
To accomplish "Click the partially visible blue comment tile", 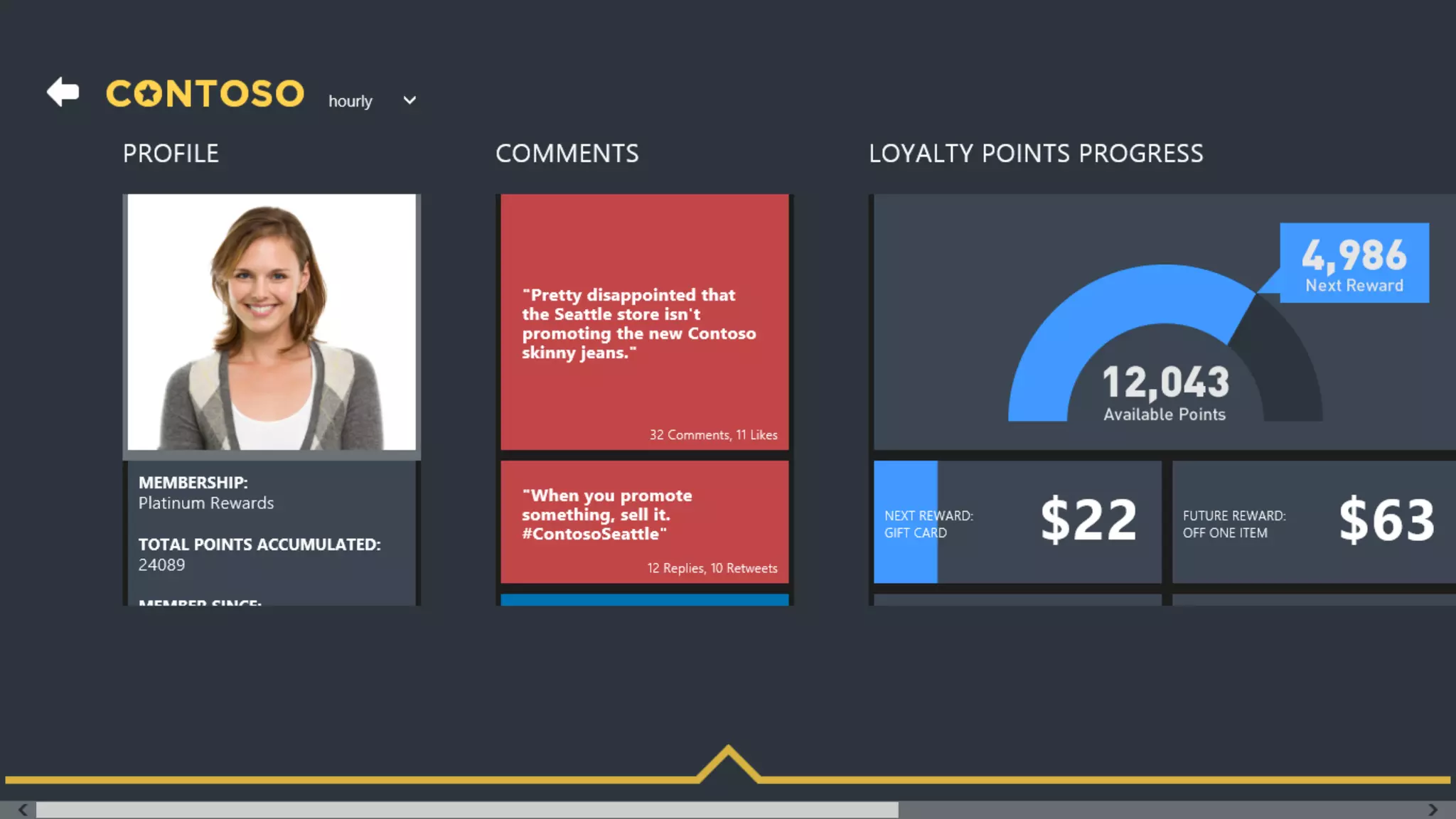I will click(x=644, y=599).
